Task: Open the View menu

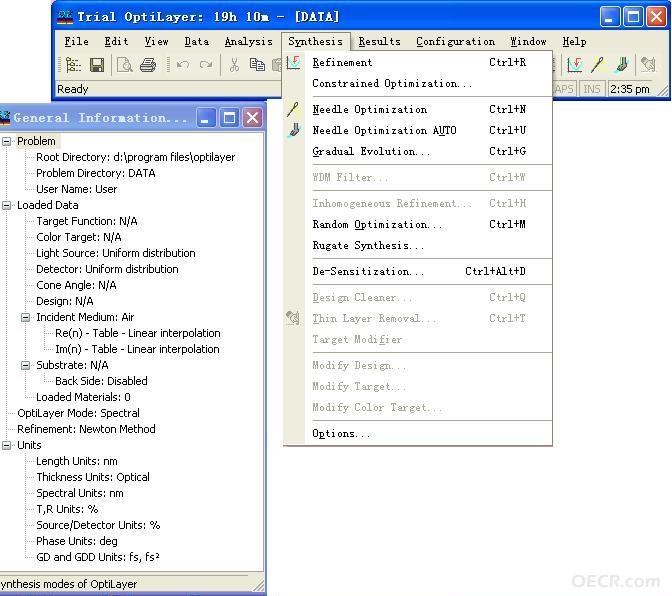Action: click(x=156, y=42)
